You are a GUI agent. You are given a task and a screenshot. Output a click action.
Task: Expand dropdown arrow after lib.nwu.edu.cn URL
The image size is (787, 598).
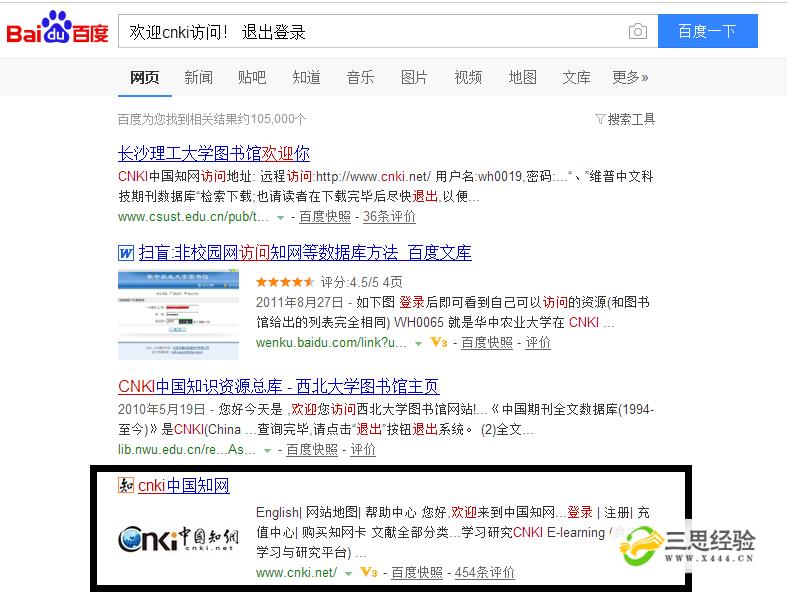[268, 451]
